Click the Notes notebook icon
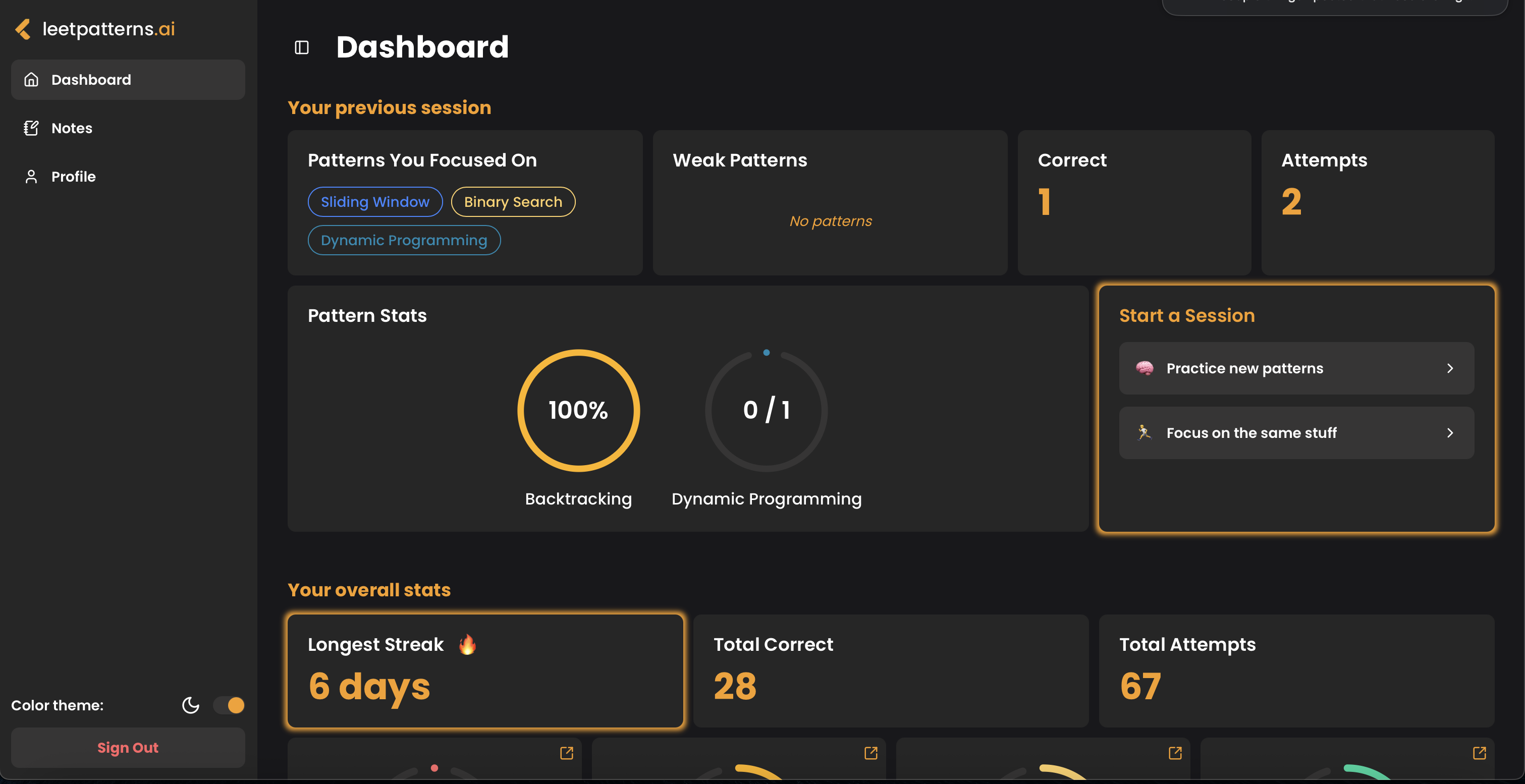Viewport: 1525px width, 784px height. [x=31, y=128]
